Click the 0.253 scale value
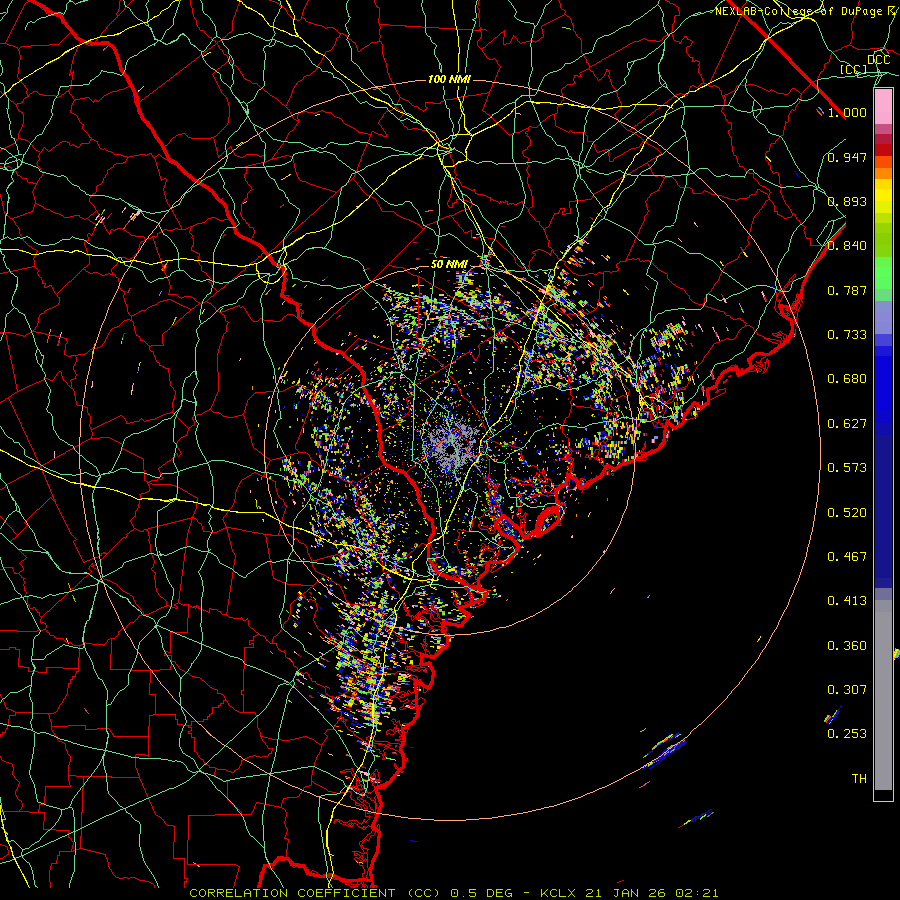 [847, 734]
